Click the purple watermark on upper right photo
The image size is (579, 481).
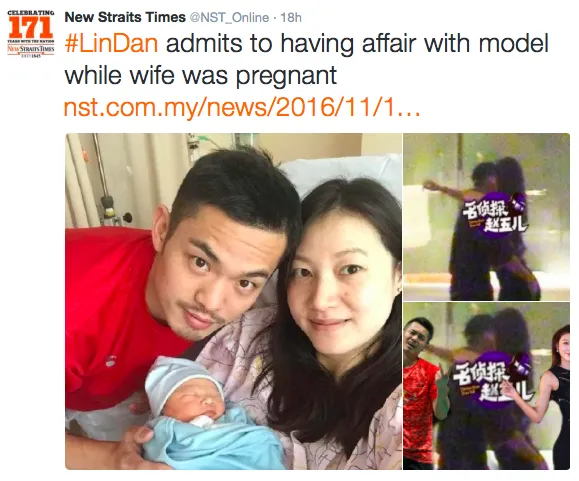(495, 217)
